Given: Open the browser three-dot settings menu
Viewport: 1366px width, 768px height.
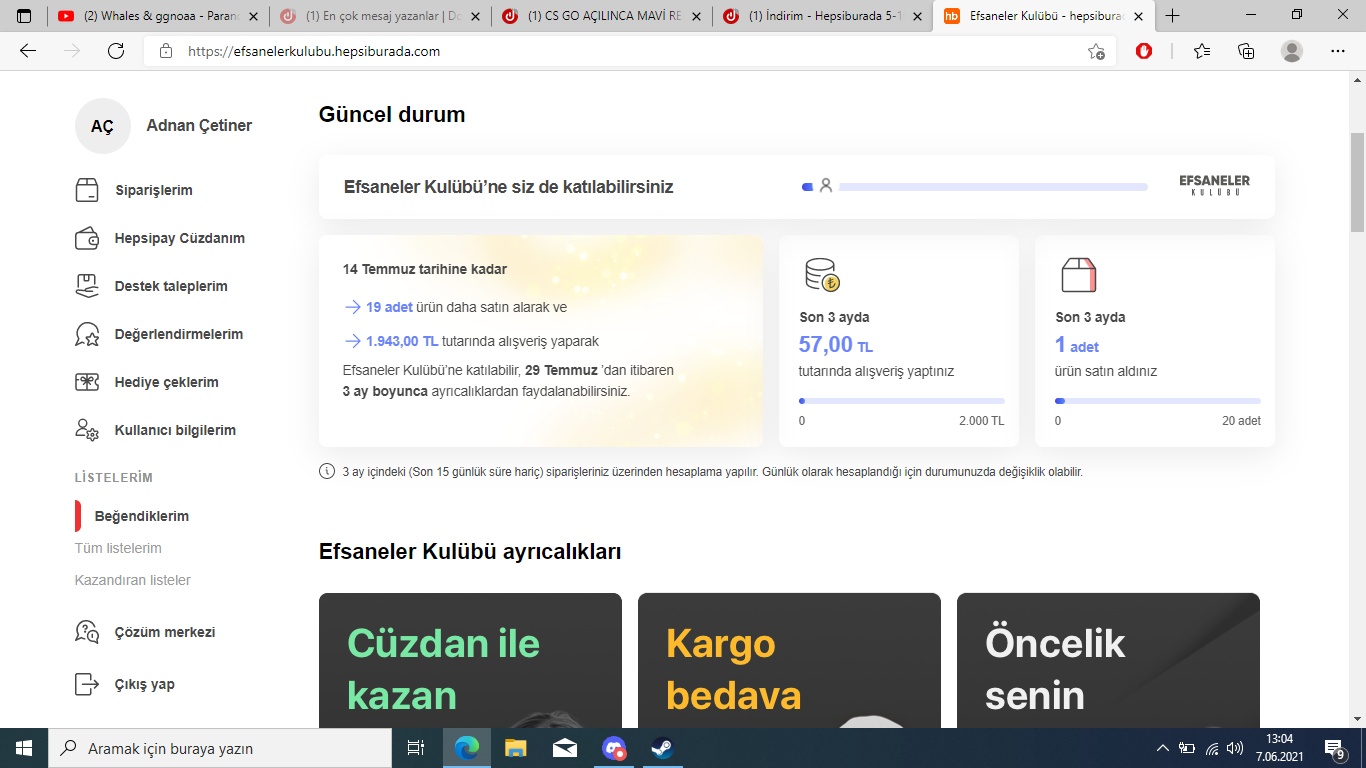Looking at the screenshot, I should pos(1337,51).
